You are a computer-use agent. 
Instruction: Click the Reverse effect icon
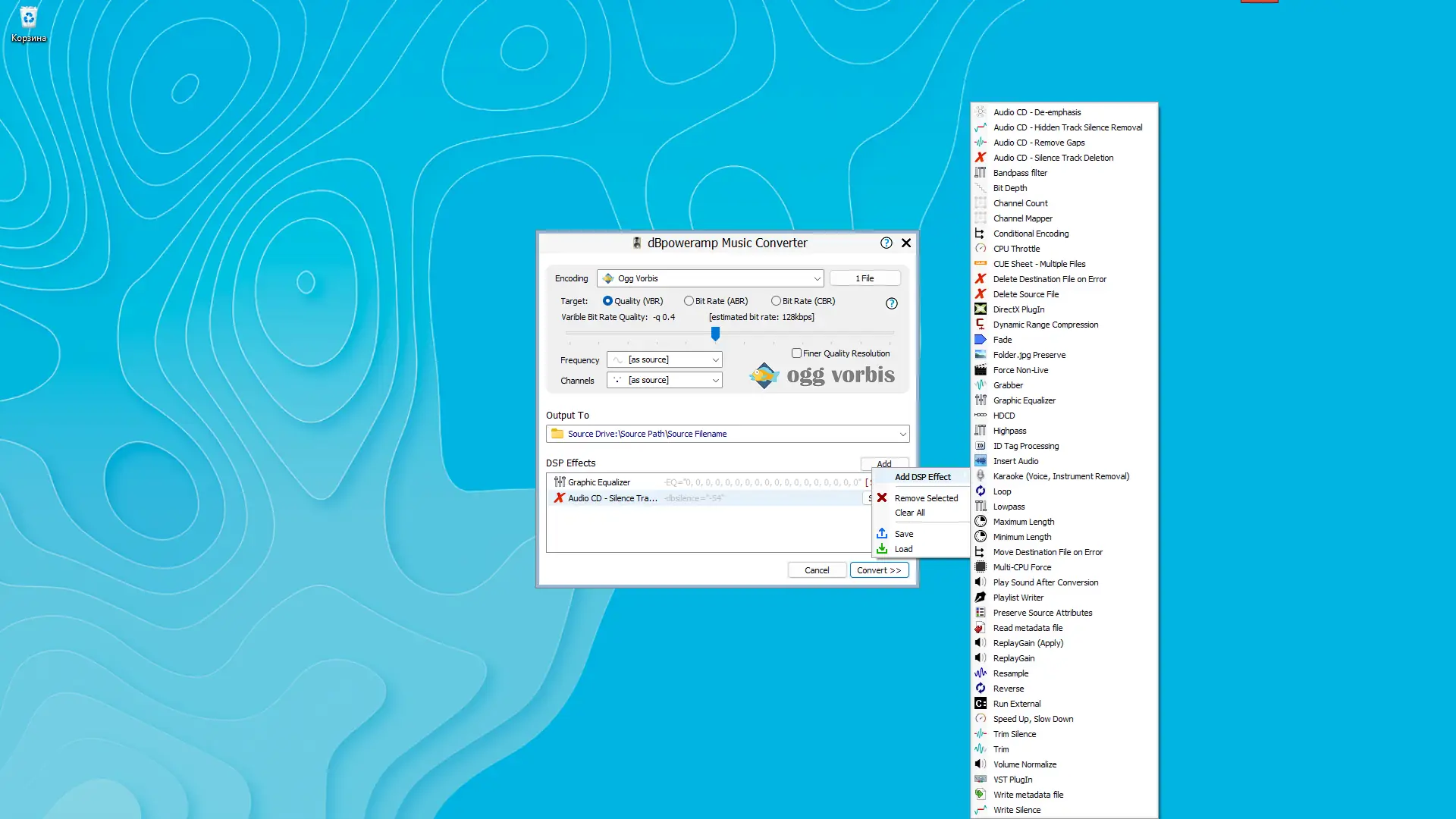click(981, 689)
